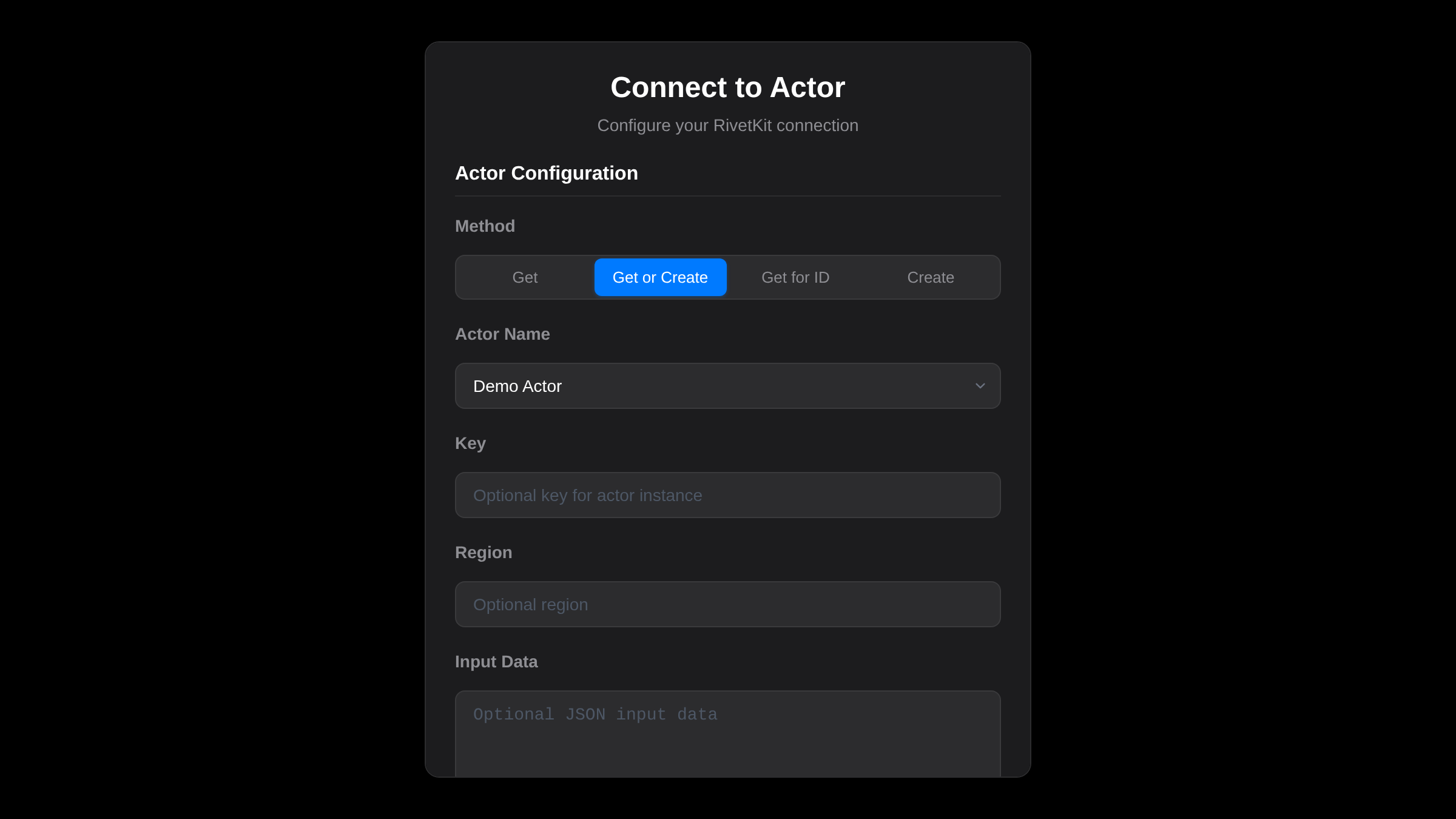This screenshot has height=819, width=1456.
Task: Open the Demo Actor select box
Action: coord(728,386)
